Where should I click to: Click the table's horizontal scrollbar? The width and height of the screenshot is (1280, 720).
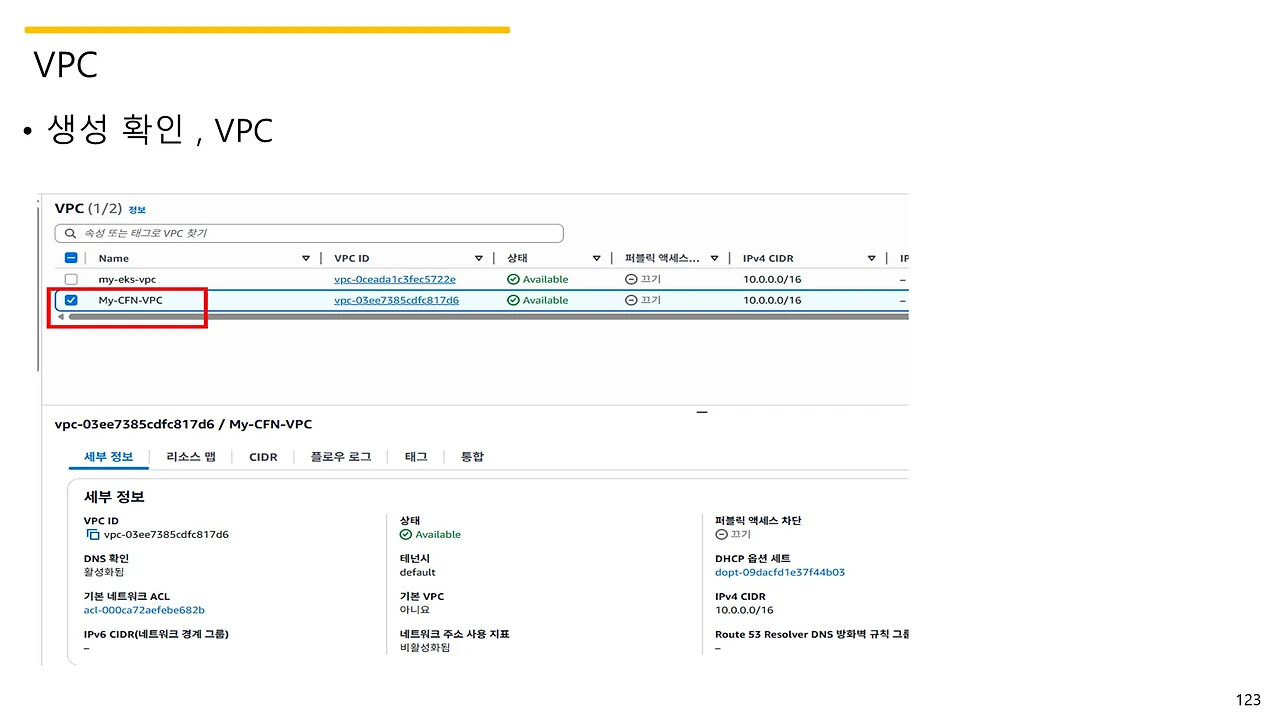pyautogui.click(x=488, y=317)
